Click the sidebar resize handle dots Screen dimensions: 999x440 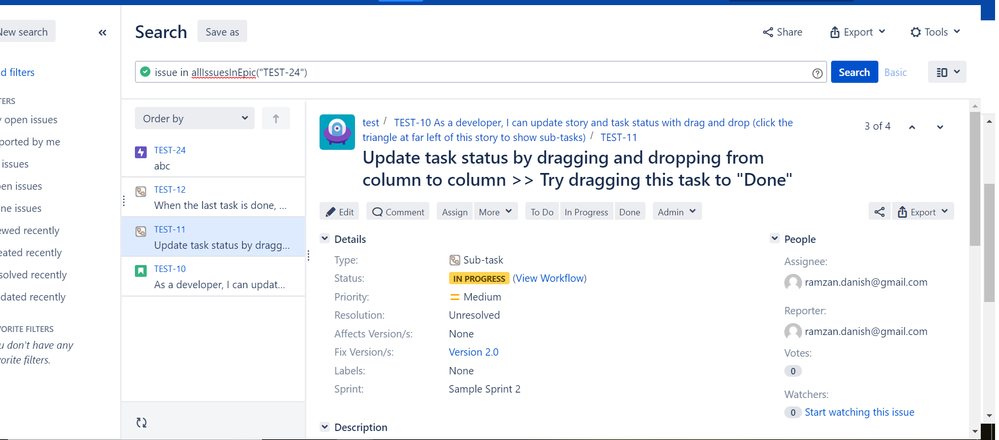124,201
